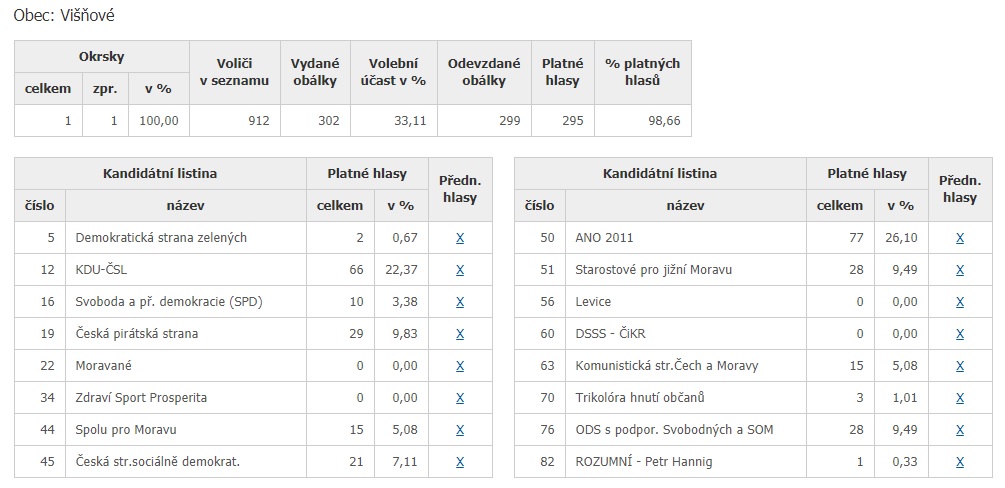Click X link for DSSS - ČiKR
1005x488 pixels.
click(x=959, y=334)
